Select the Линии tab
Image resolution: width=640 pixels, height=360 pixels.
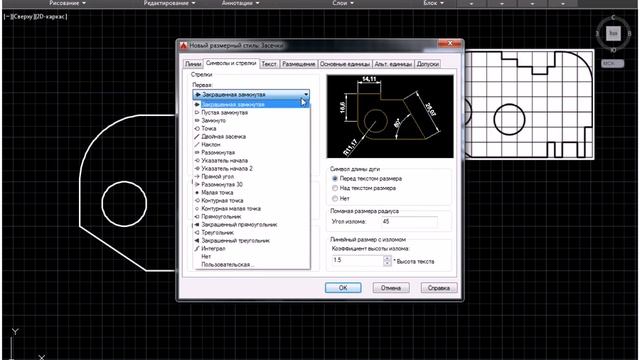coord(193,64)
